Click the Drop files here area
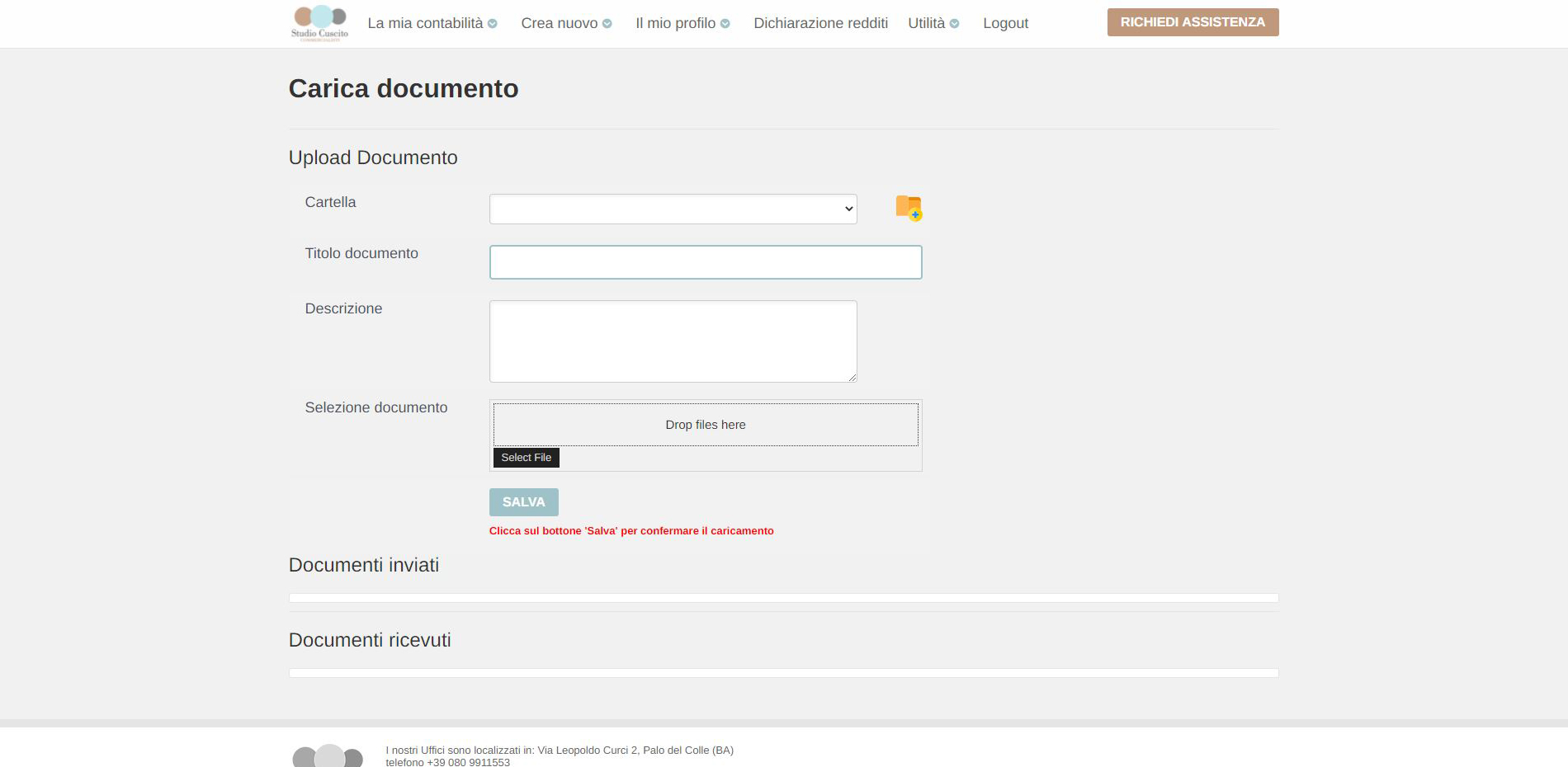1568x767 pixels. tap(705, 425)
